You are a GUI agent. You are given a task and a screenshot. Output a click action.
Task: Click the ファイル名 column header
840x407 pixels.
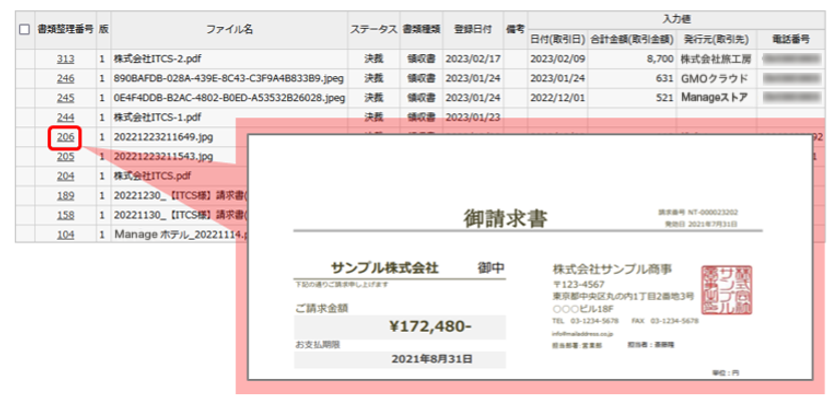[229, 30]
